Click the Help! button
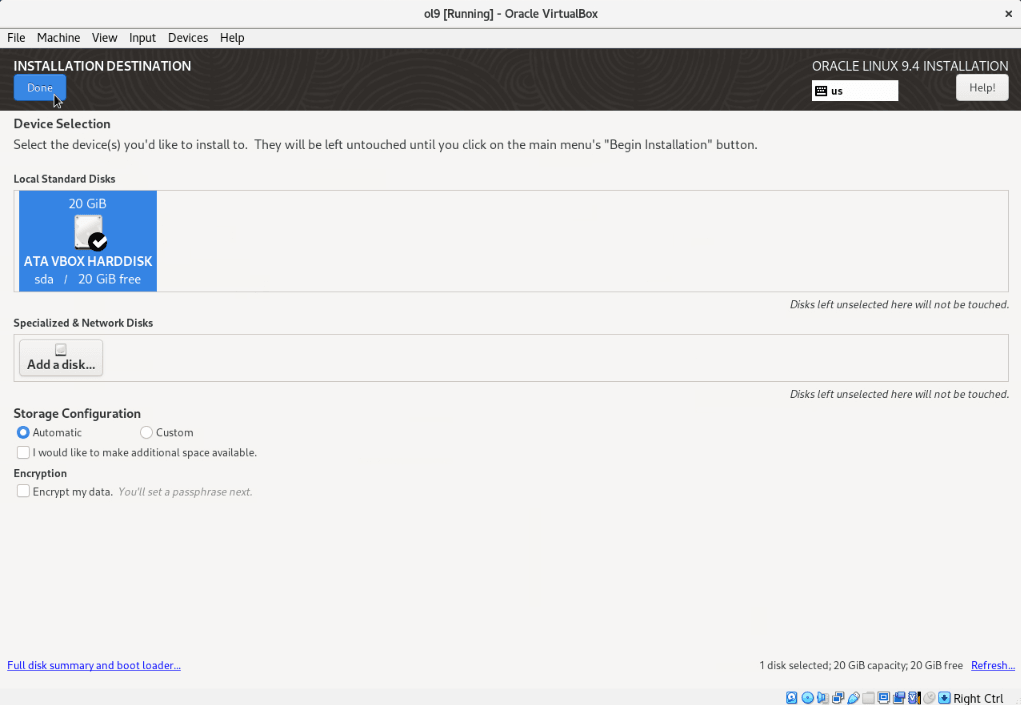This screenshot has height=705, width=1021. 982,88
